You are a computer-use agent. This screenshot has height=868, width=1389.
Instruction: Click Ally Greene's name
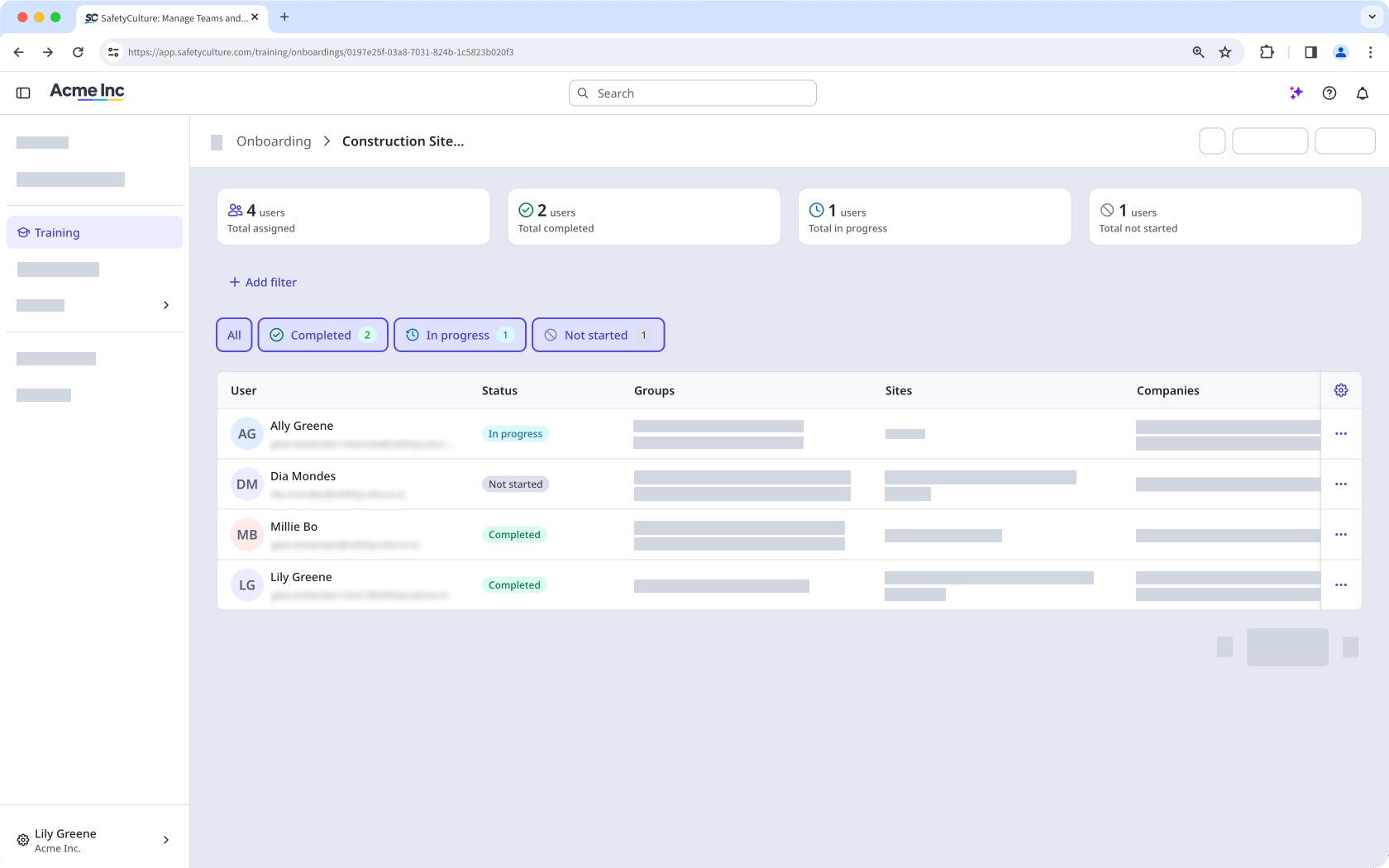302,426
